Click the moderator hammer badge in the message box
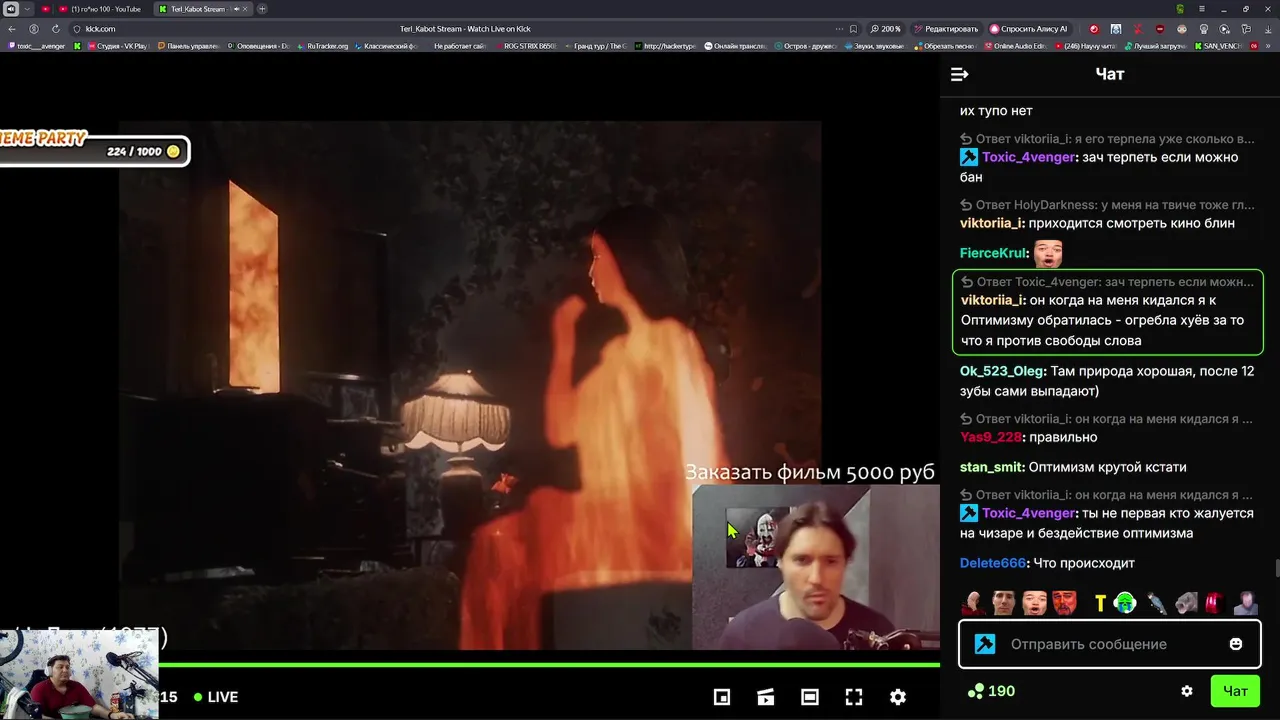Image resolution: width=1280 pixels, height=720 pixels. point(985,644)
